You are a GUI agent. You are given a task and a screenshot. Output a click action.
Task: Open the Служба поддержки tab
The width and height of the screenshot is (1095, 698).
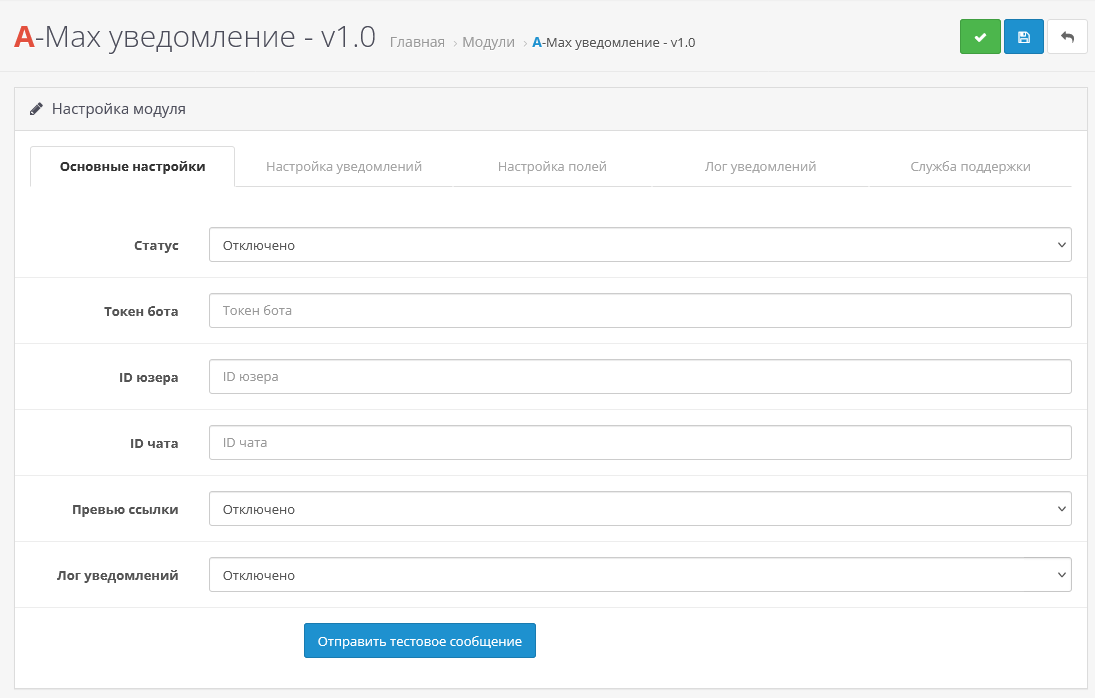pyautogui.click(x=970, y=167)
